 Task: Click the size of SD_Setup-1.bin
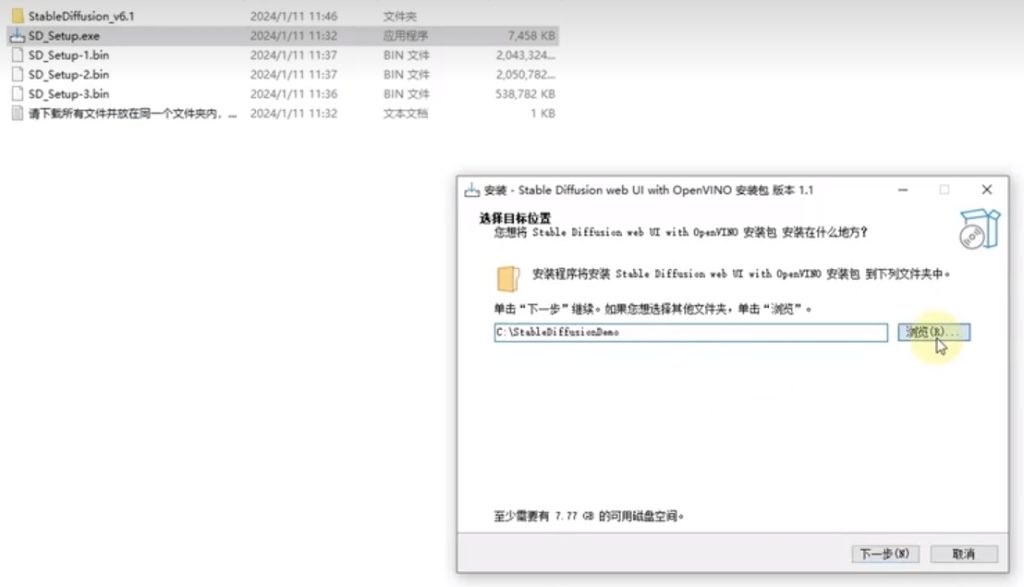point(526,55)
